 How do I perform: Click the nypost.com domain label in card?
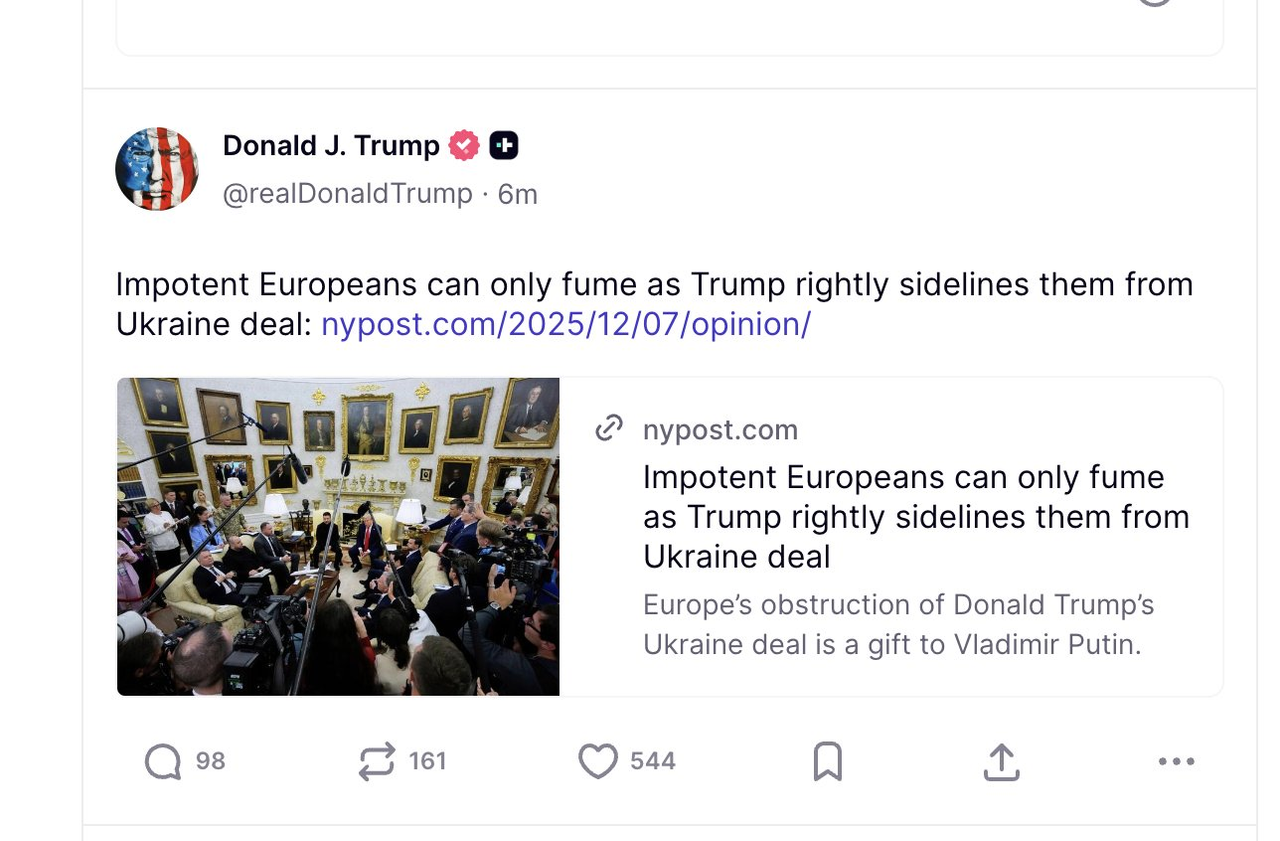coord(720,430)
